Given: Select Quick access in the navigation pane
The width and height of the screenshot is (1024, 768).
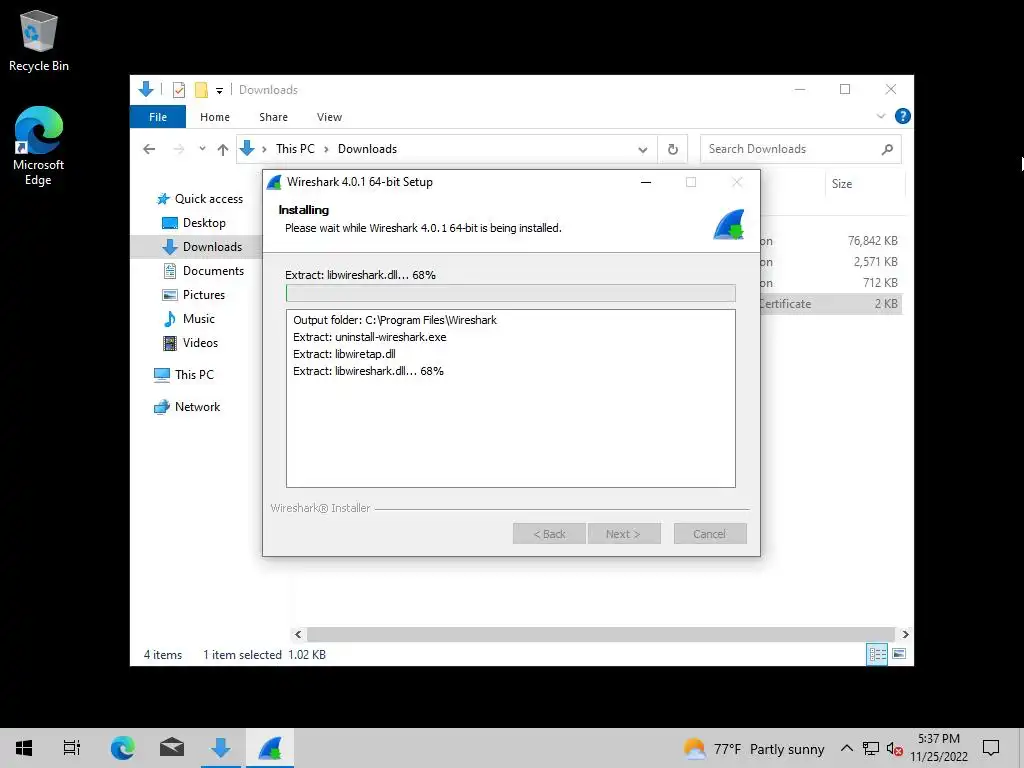Looking at the screenshot, I should coord(199,199).
